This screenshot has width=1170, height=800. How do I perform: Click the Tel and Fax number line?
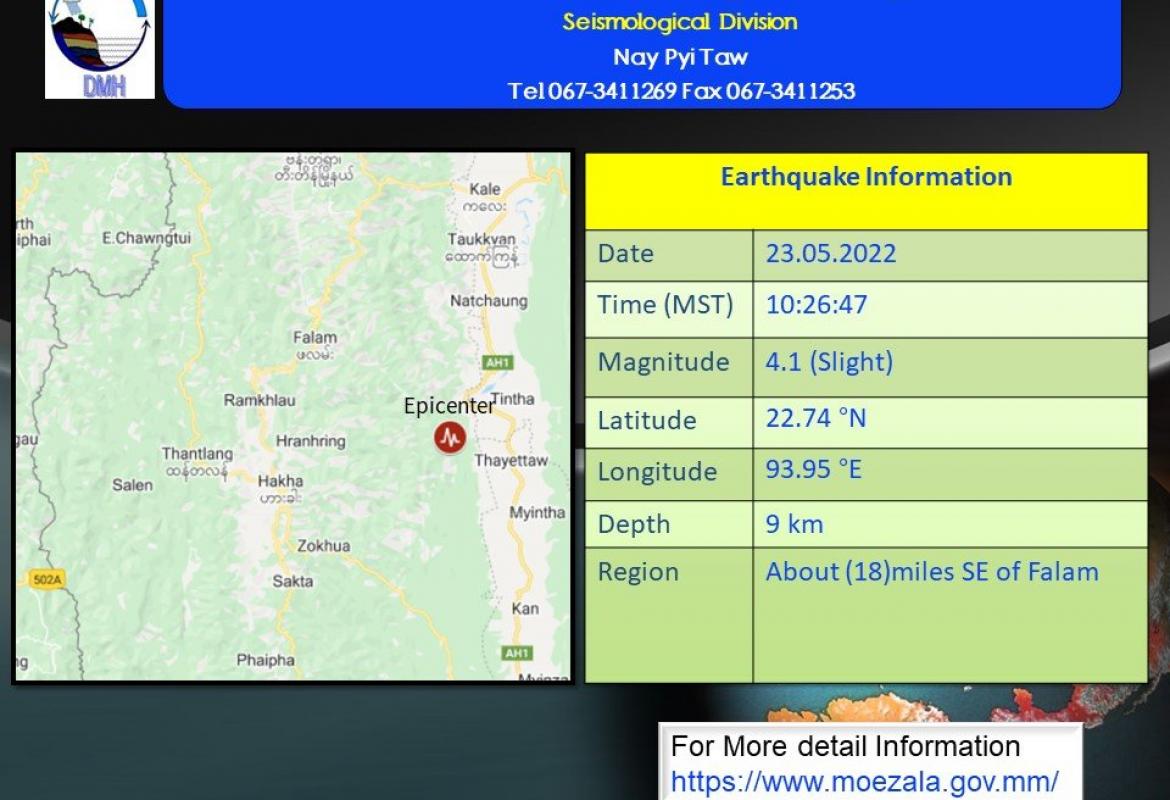tap(681, 91)
